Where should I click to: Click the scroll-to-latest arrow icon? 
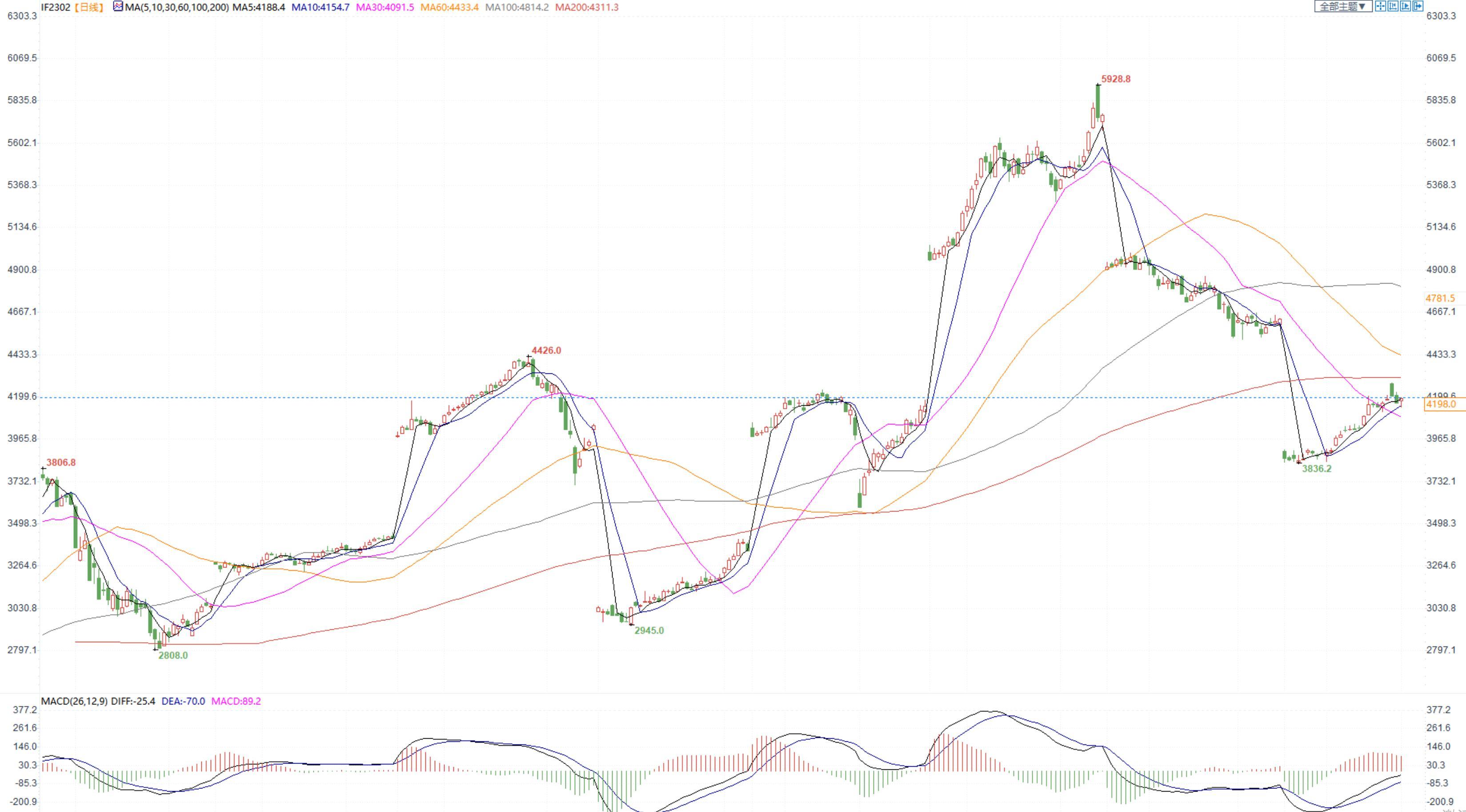click(x=1418, y=6)
